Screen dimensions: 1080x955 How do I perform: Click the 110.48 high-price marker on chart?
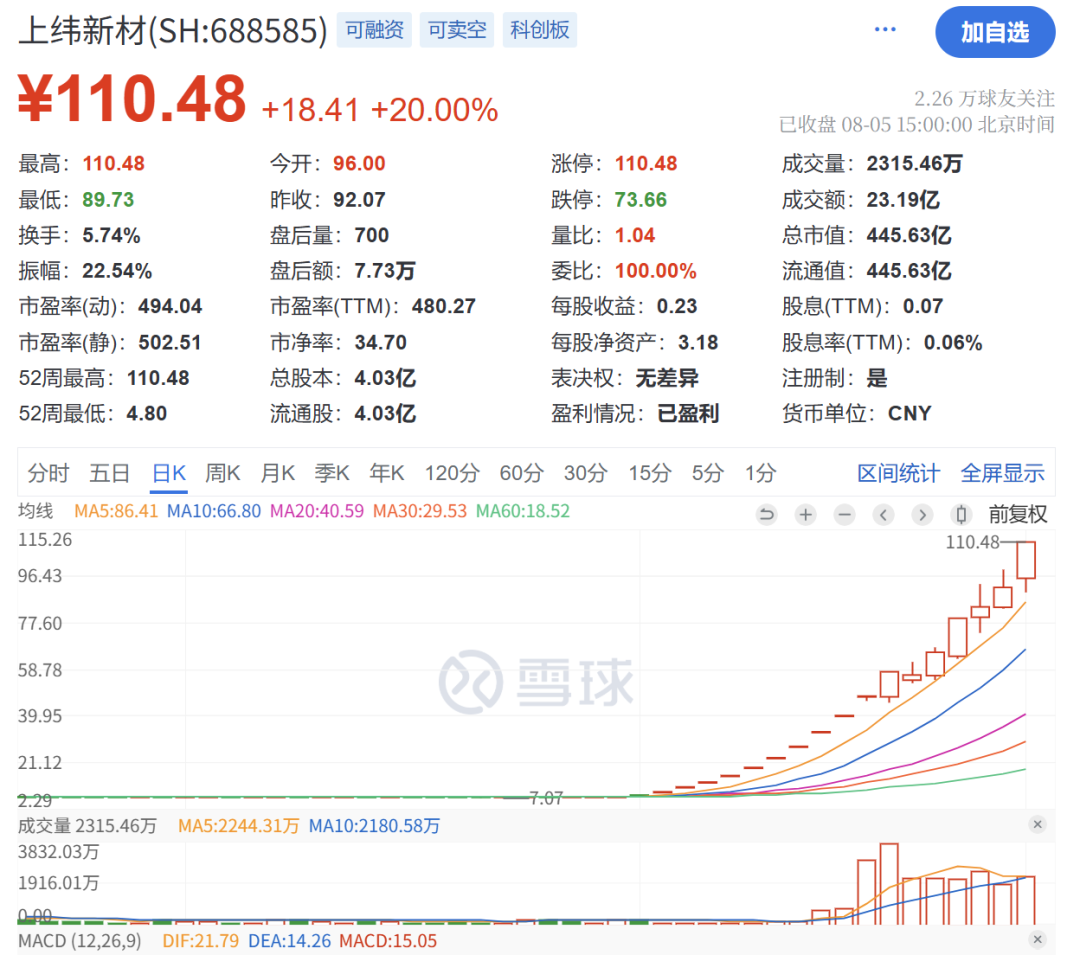[973, 543]
